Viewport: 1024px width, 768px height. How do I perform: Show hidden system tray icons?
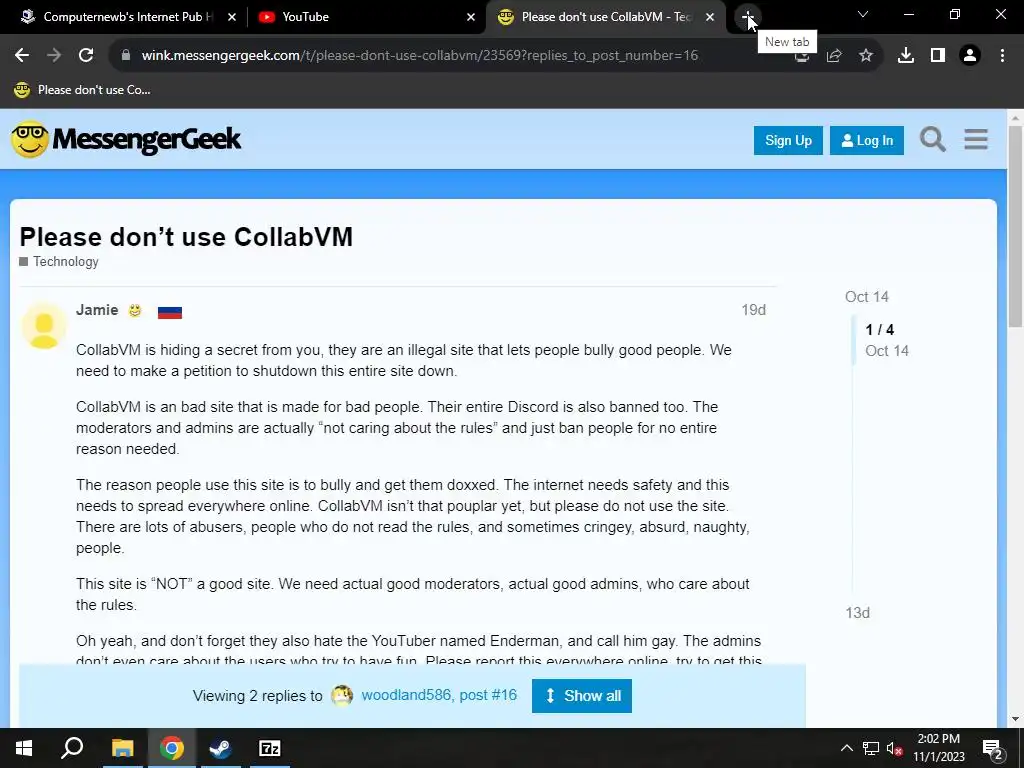coord(846,748)
